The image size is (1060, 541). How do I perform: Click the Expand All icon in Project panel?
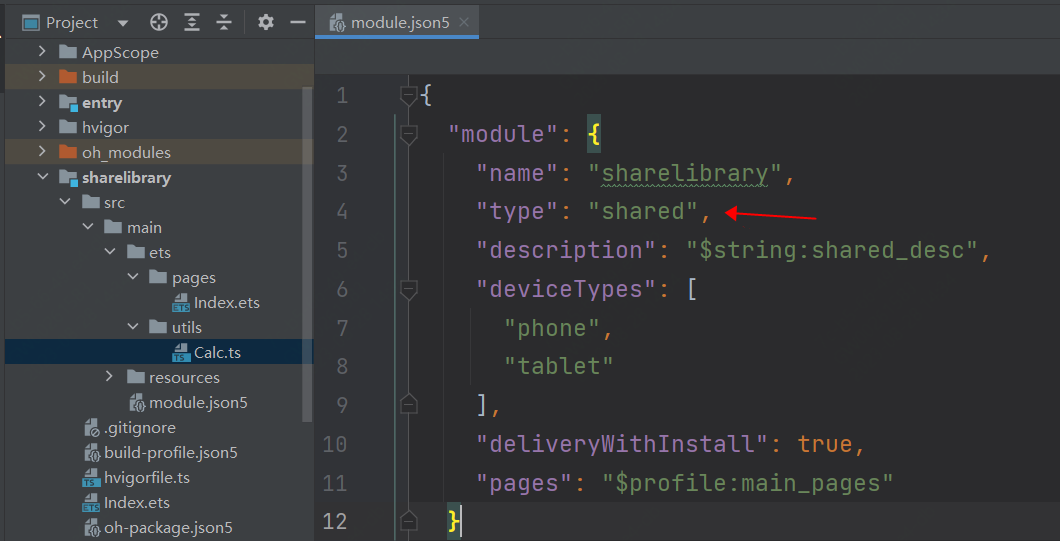tap(192, 22)
